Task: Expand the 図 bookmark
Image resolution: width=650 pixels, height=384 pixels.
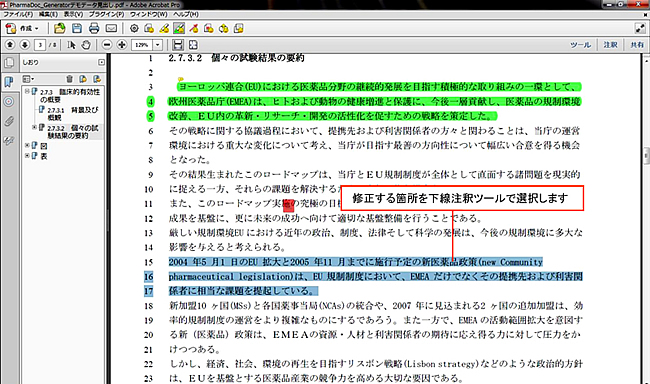Action: (x=27, y=146)
